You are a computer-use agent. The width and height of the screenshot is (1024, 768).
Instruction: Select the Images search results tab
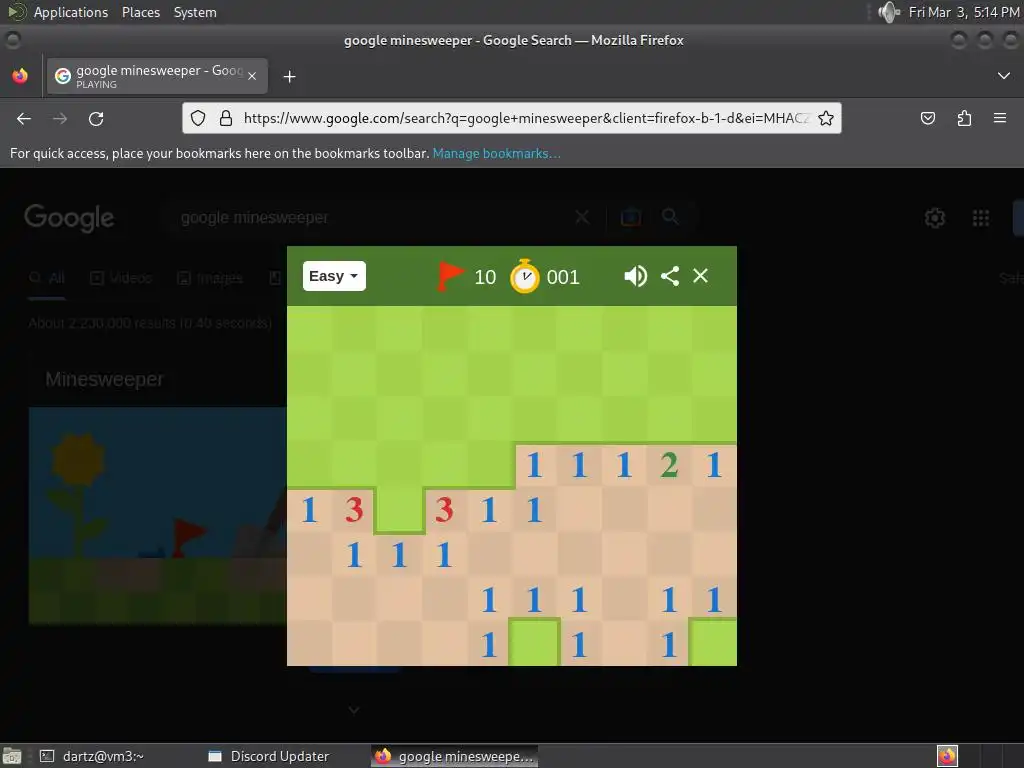[x=210, y=278]
